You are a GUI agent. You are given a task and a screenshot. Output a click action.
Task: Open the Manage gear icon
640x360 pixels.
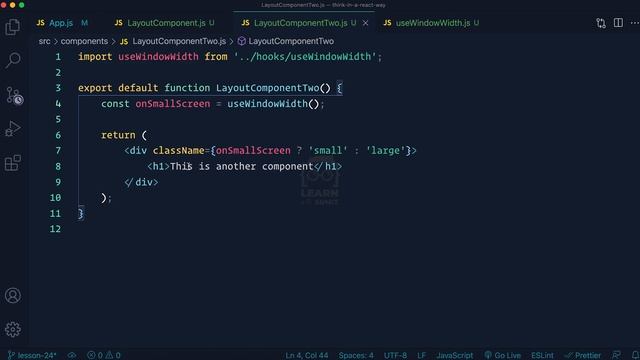click(x=13, y=329)
